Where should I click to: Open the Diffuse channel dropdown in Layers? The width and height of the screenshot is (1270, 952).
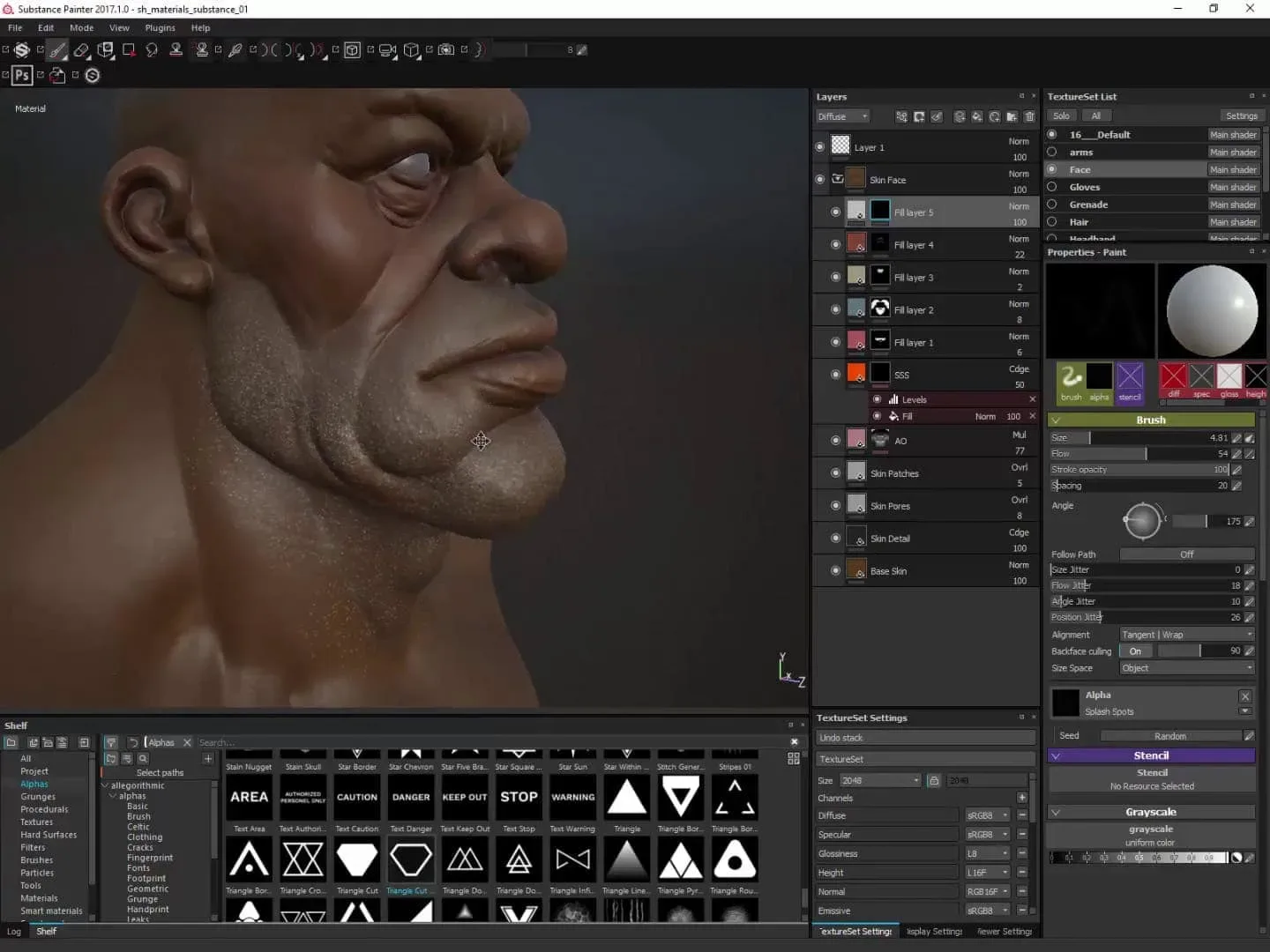coord(841,115)
